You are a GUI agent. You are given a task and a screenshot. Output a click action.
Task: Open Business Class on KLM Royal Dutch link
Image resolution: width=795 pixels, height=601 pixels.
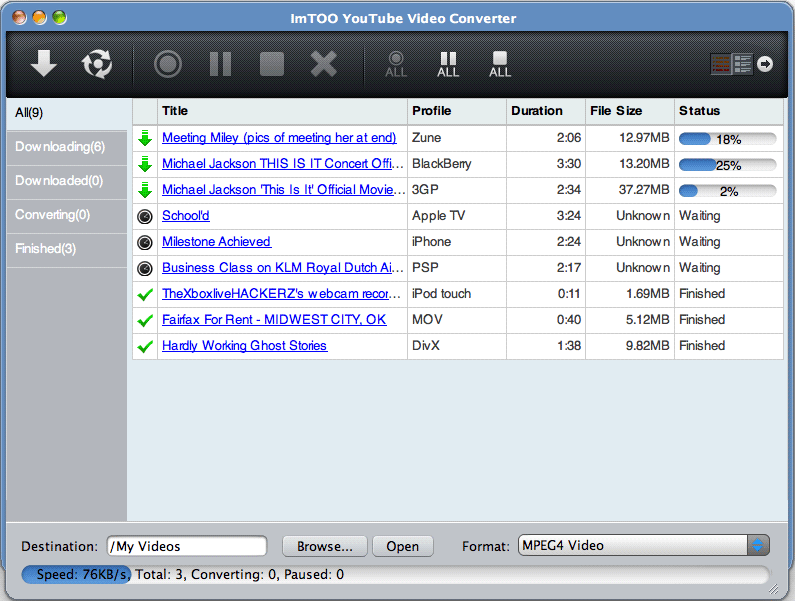pyautogui.click(x=282, y=267)
